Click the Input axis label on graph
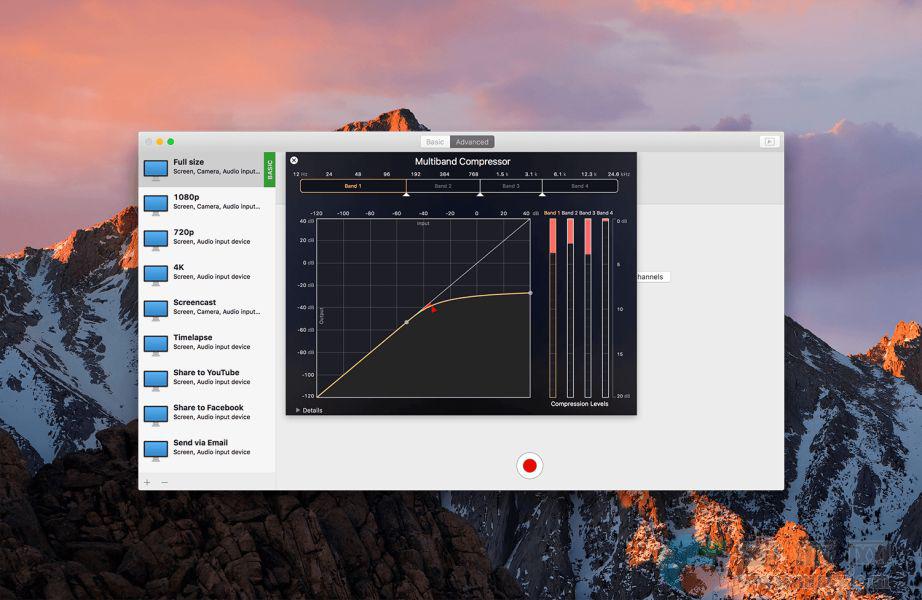This screenshot has height=600, width=922. point(423,224)
